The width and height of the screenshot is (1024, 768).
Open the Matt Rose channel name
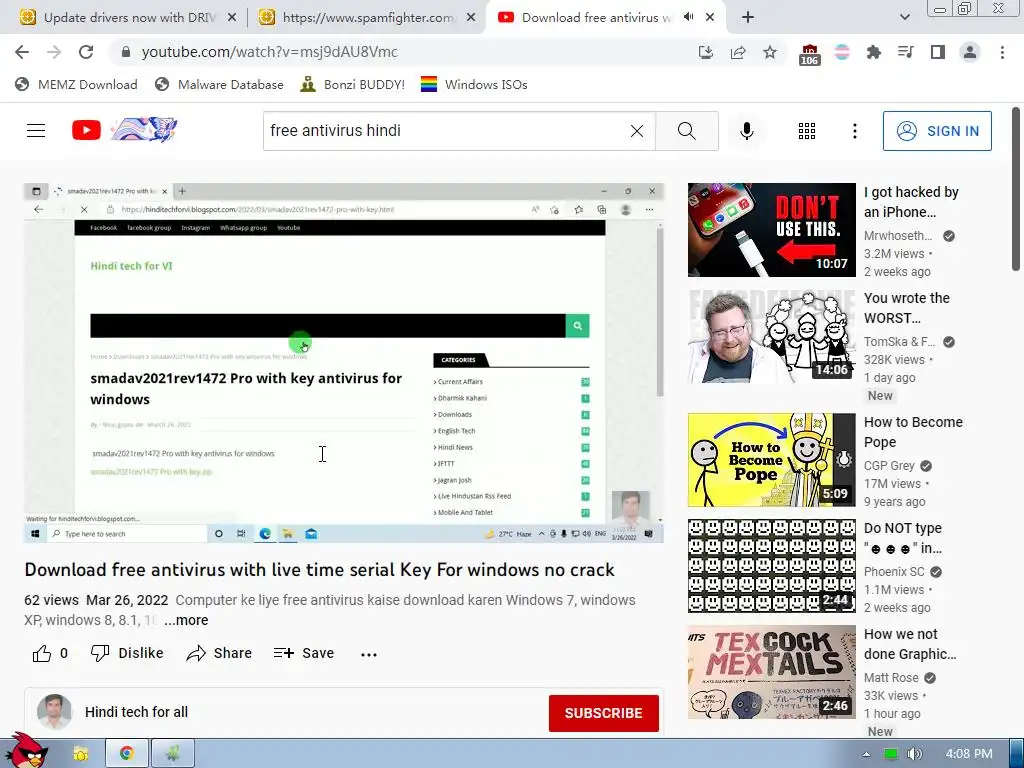pos(891,678)
